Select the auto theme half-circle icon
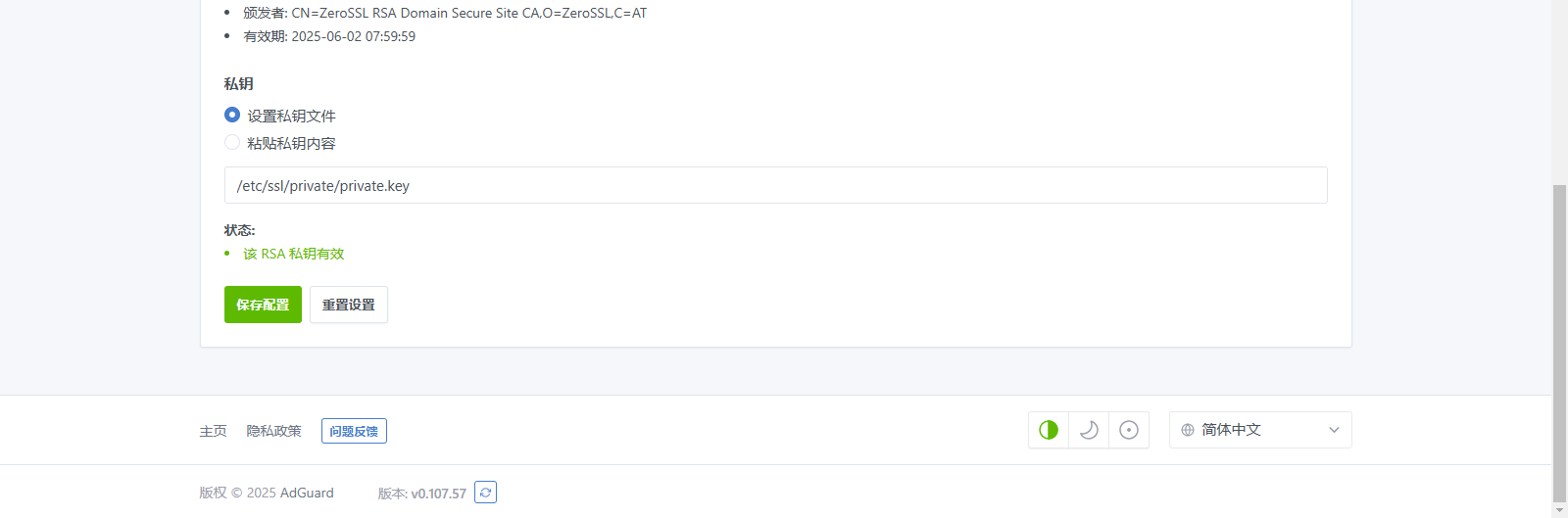 [1049, 430]
